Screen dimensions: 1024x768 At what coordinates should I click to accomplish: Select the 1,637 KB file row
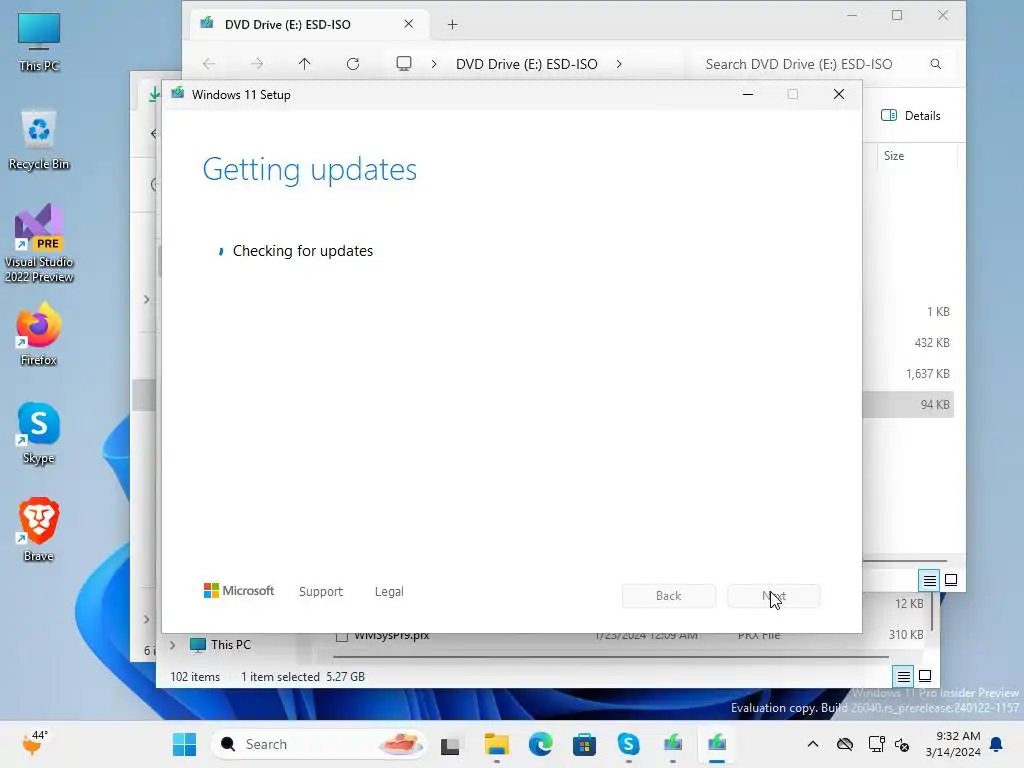click(908, 374)
